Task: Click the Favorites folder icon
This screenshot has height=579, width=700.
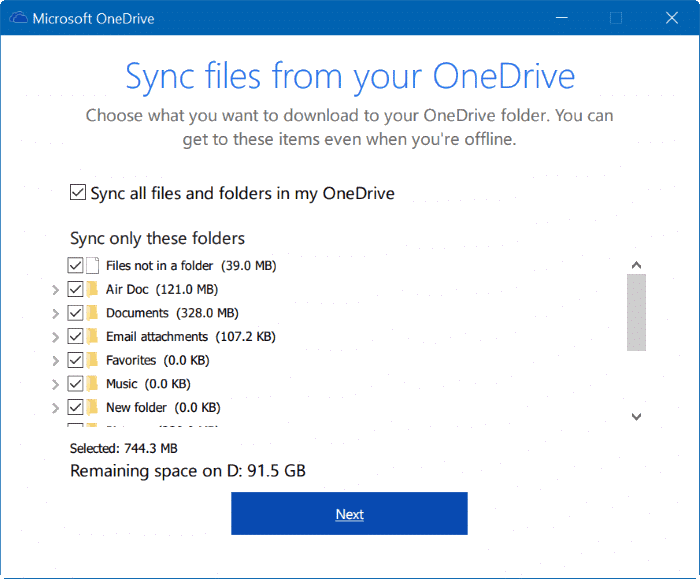Action: click(x=92, y=360)
